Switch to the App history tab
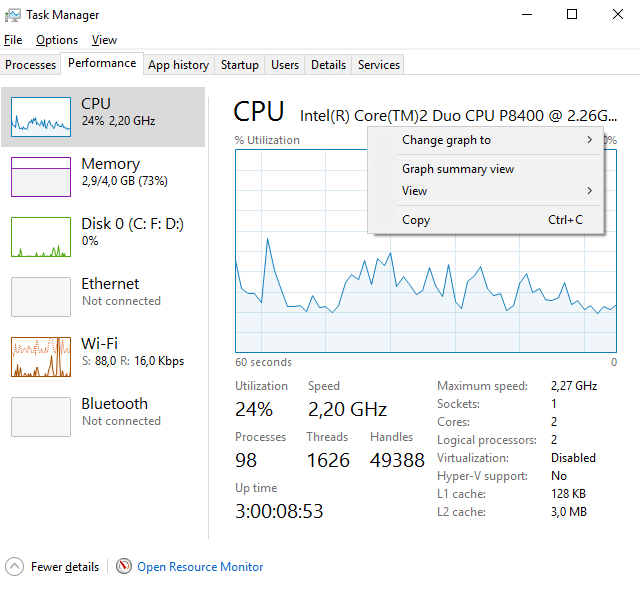 [x=179, y=65]
